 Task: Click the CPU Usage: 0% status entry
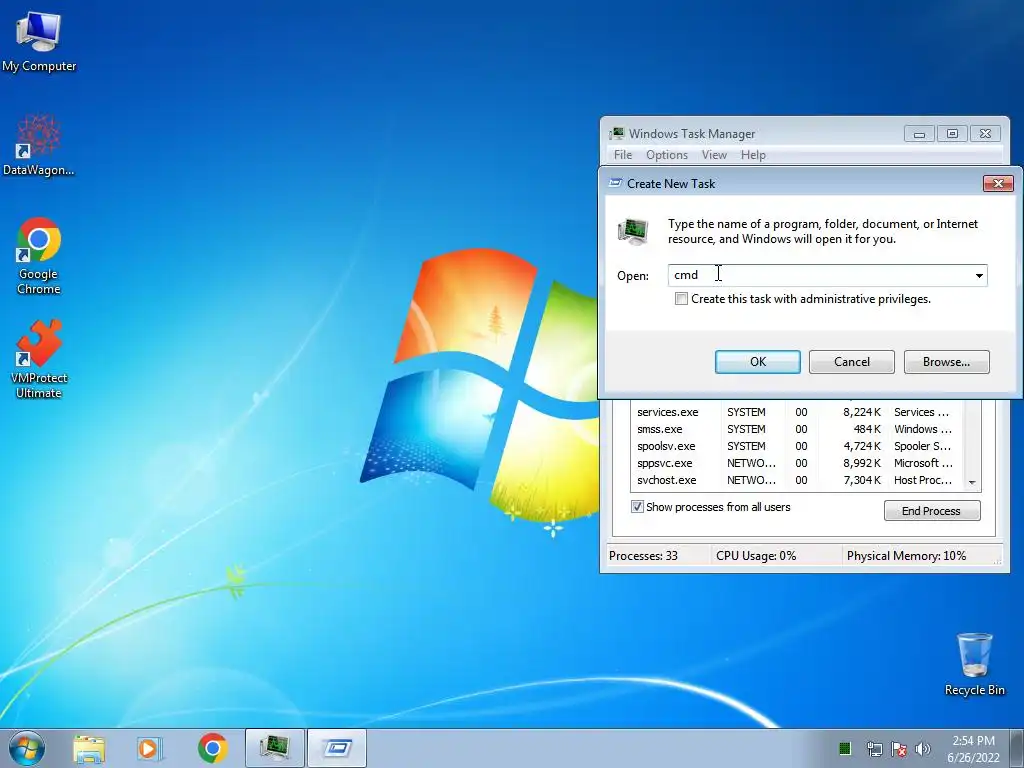pos(756,556)
